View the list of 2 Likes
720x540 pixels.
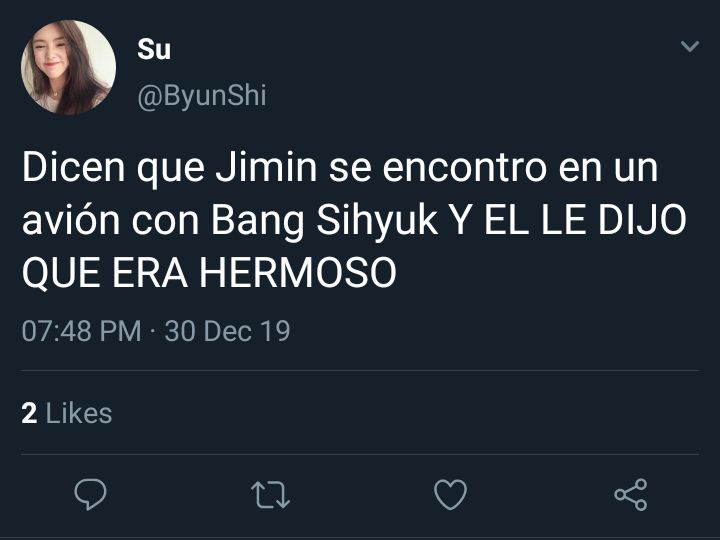pyautogui.click(x=67, y=413)
